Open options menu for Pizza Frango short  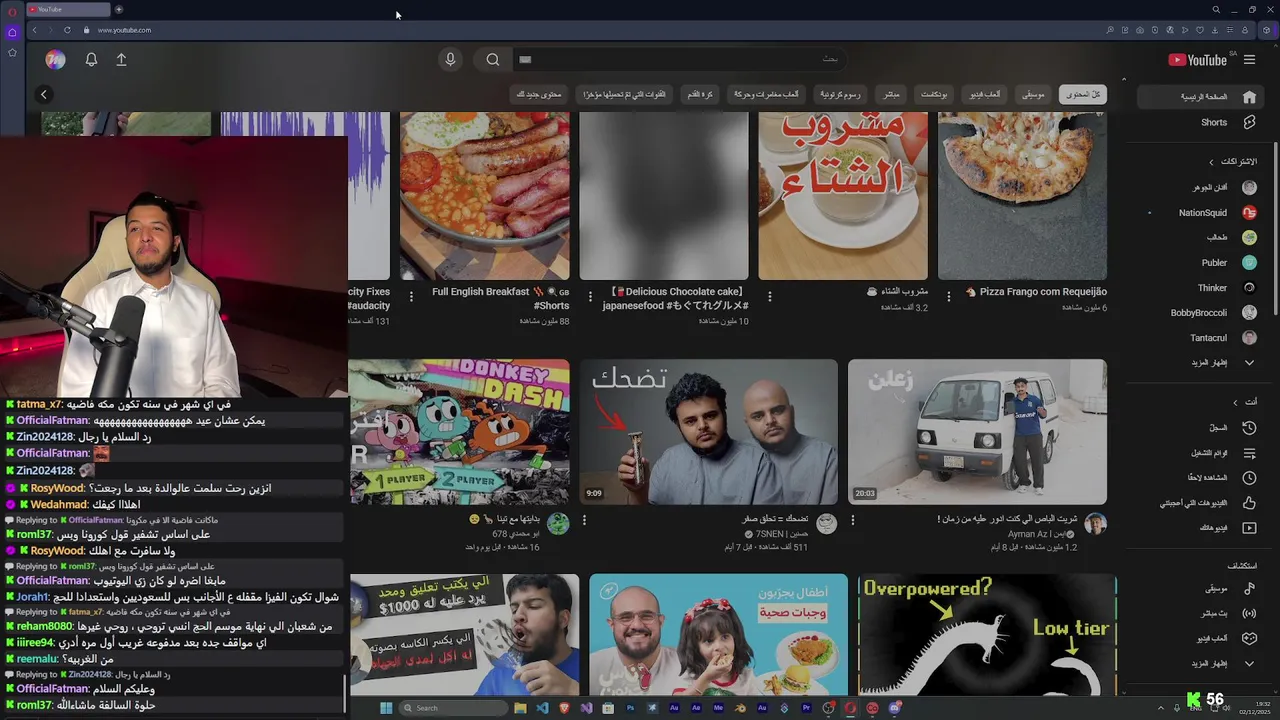pyautogui.click(x=949, y=297)
